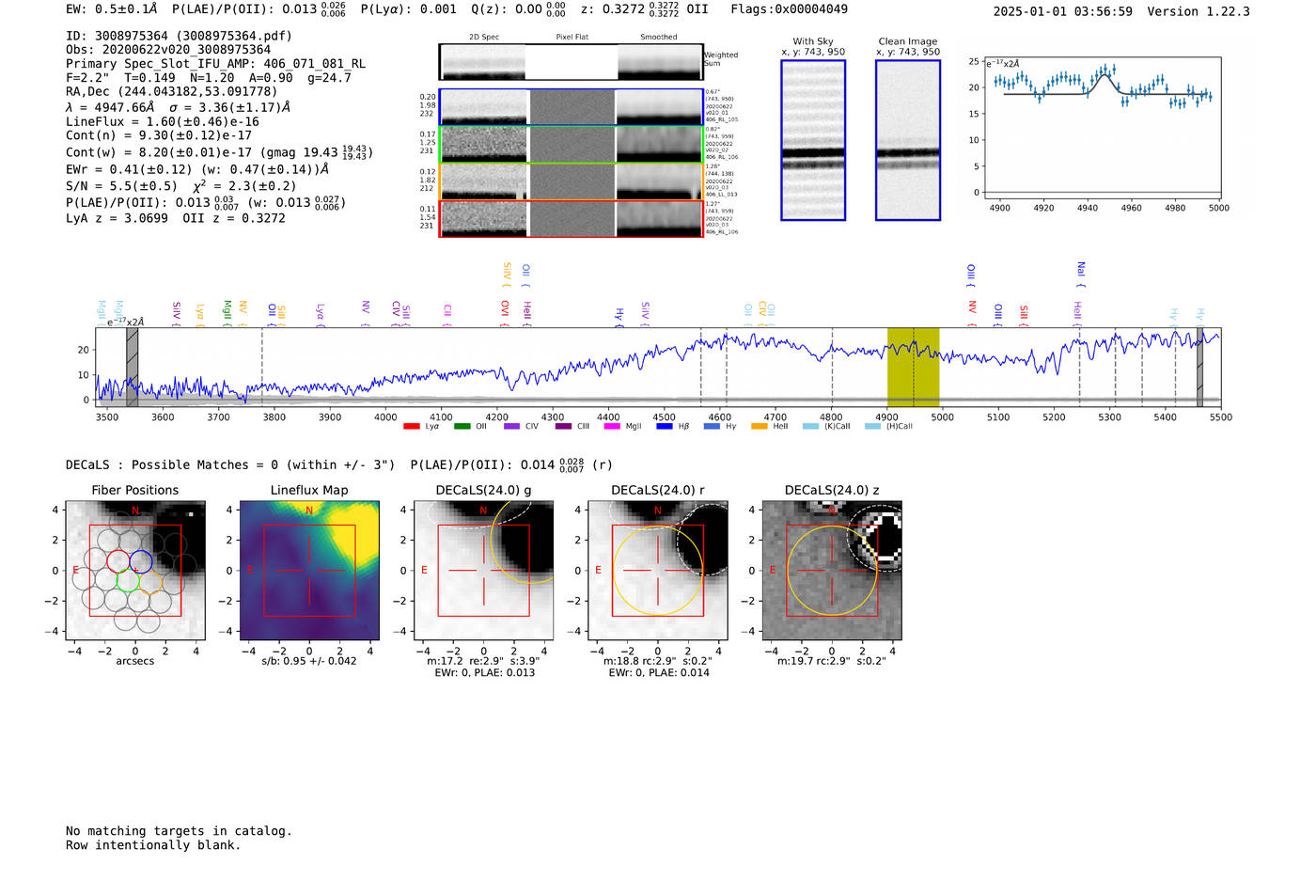Click the orange-bordered 2D Spec fiber cutout
This screenshot has height=896, width=1316.
pos(483,181)
